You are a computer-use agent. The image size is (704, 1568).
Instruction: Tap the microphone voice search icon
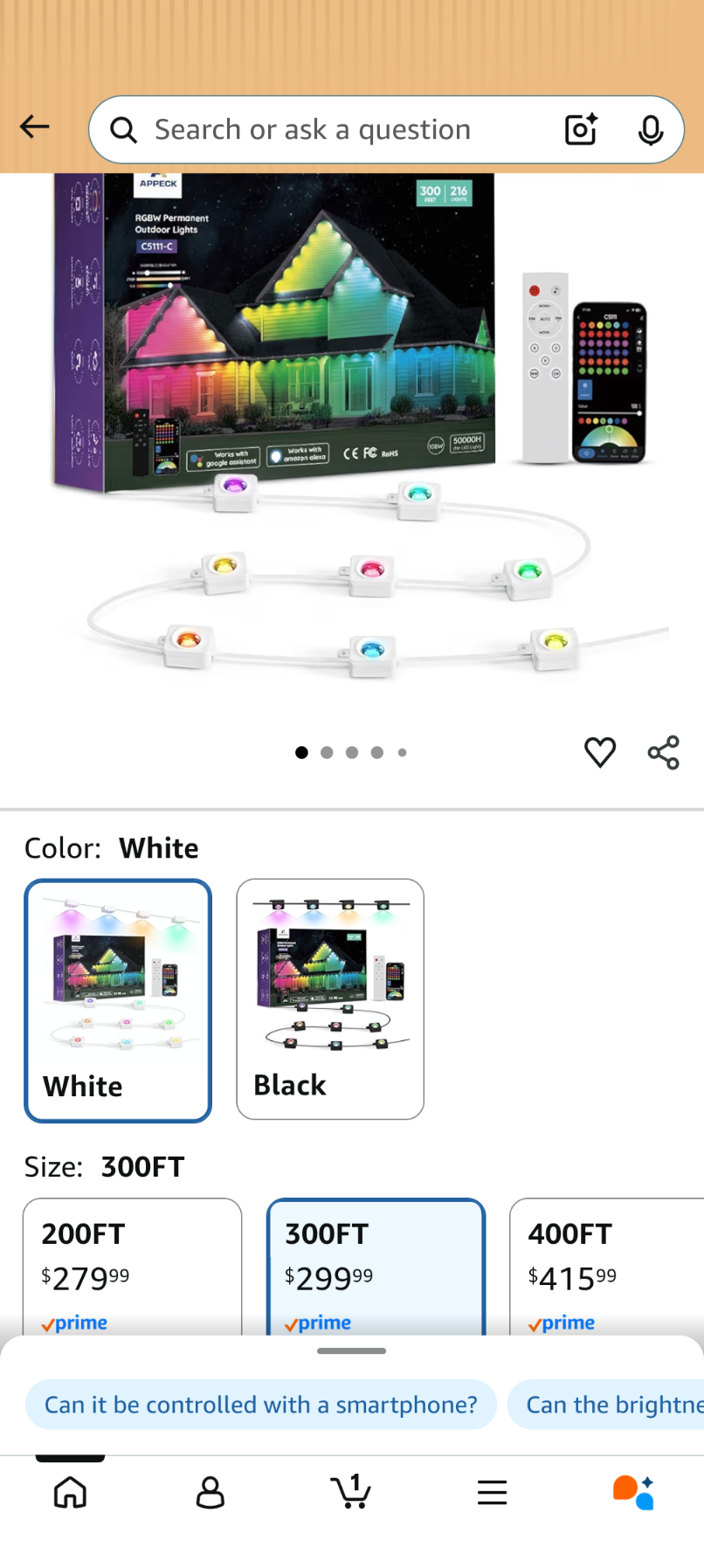pyautogui.click(x=651, y=129)
